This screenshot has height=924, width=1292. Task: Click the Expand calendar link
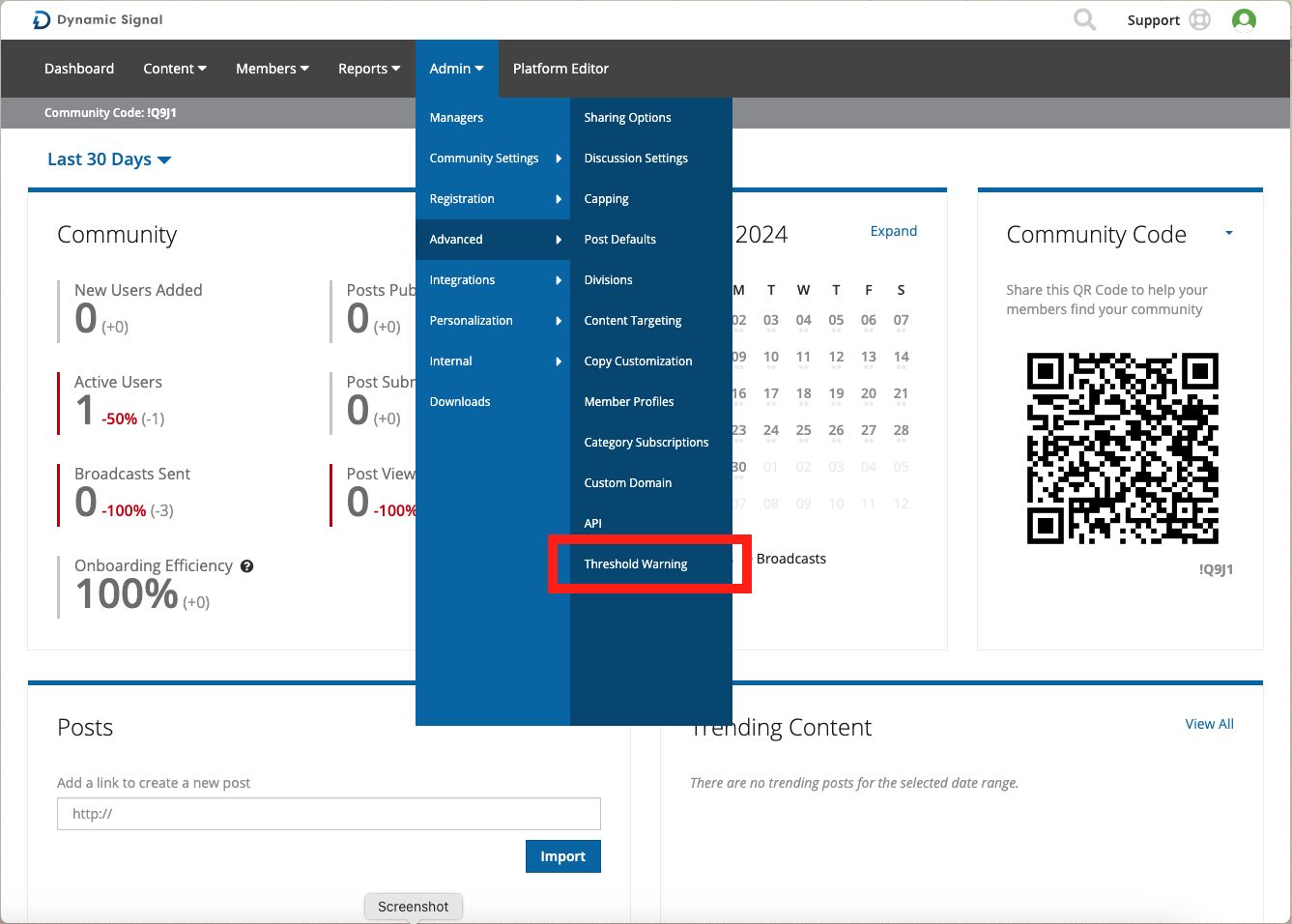[893, 231]
